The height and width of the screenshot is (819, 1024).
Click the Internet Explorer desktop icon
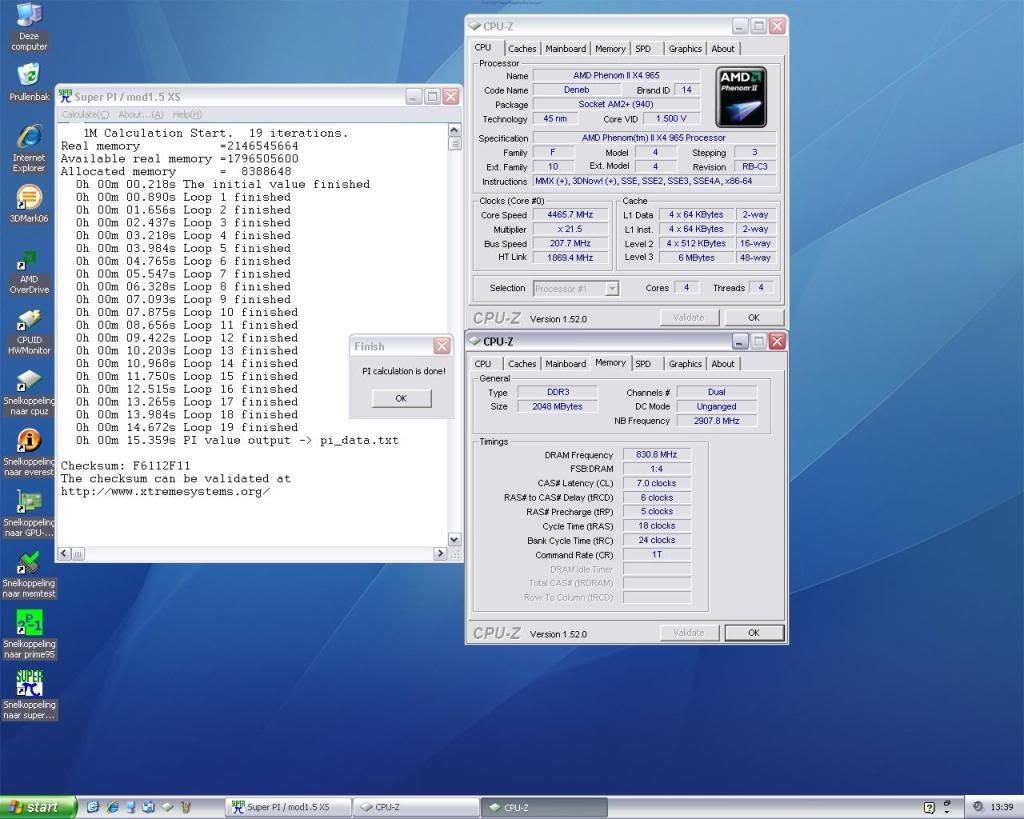[x=29, y=136]
